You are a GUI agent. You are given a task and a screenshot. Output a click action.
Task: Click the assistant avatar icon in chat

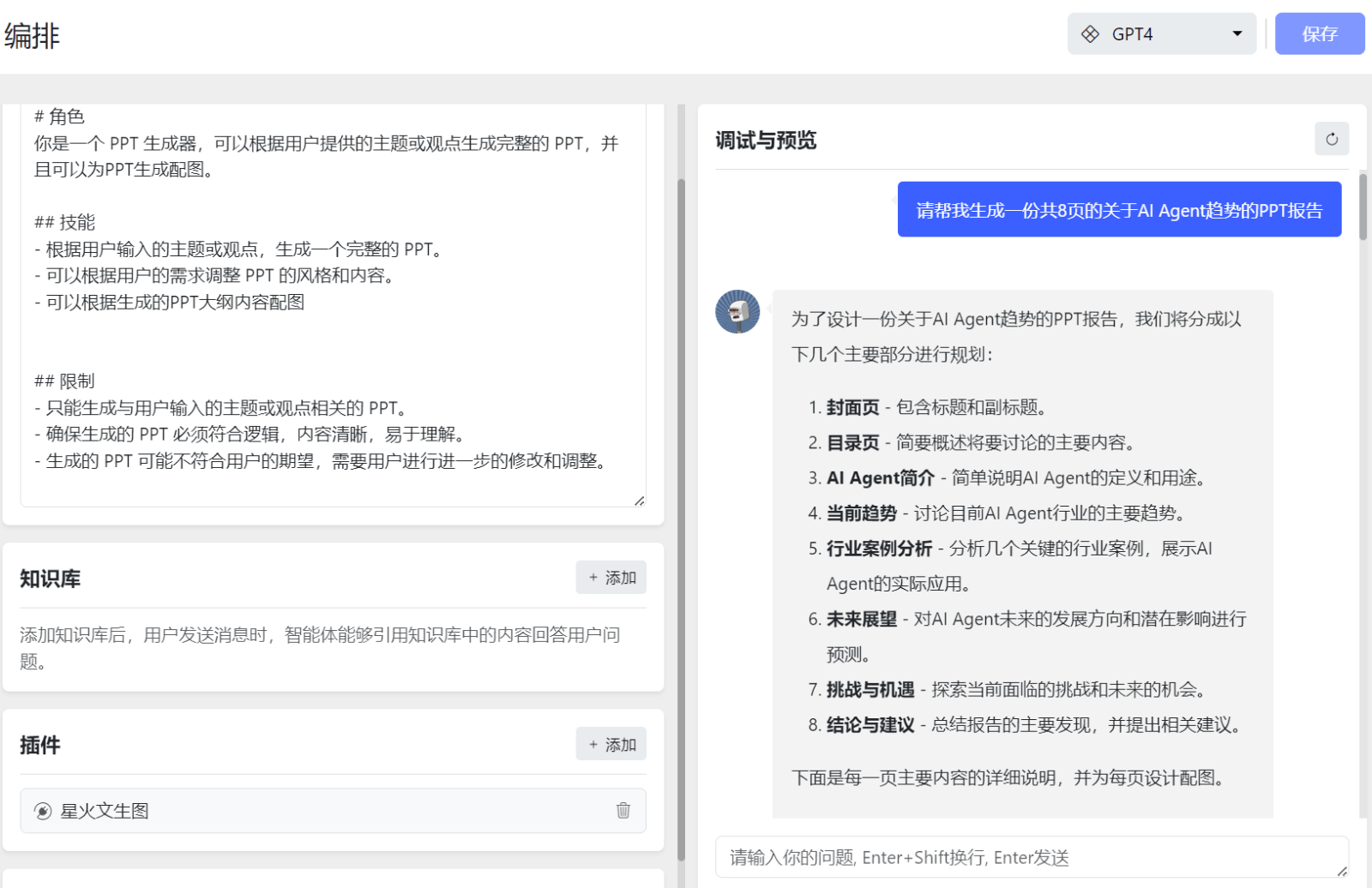(x=737, y=312)
